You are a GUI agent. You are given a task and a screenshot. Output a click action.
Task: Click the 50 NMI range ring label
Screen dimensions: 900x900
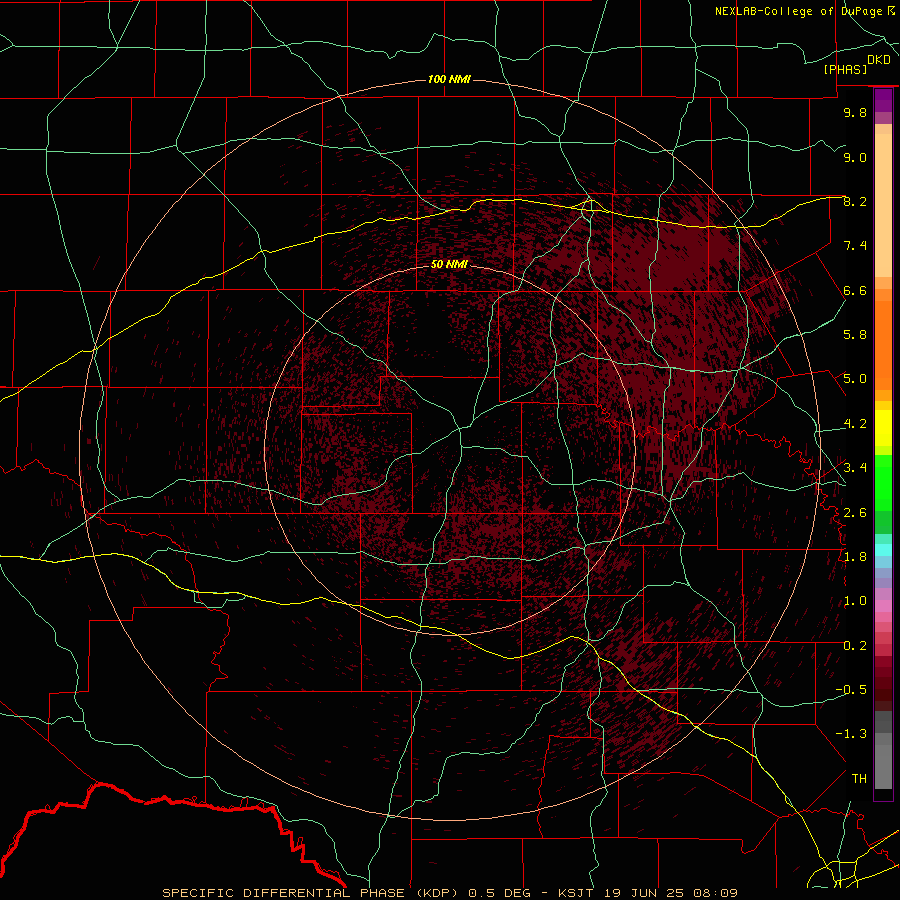tap(449, 264)
